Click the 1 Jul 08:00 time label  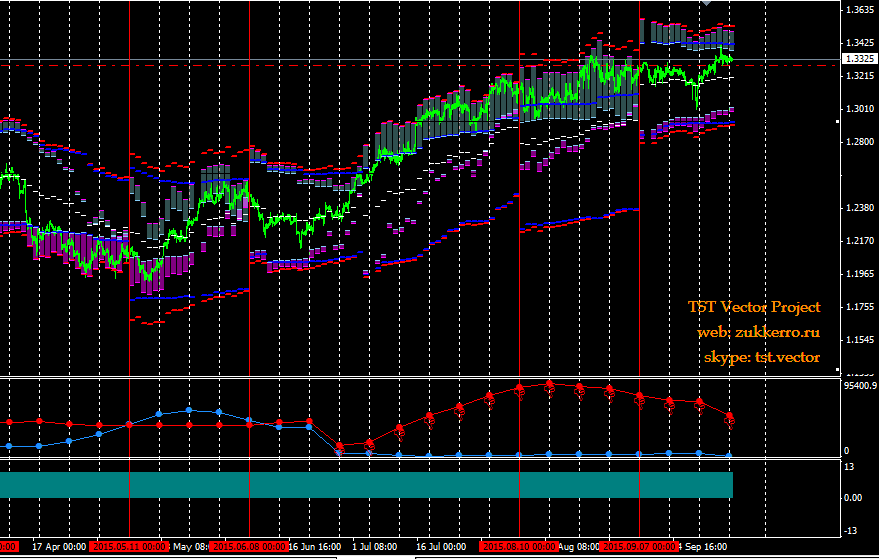click(374, 546)
